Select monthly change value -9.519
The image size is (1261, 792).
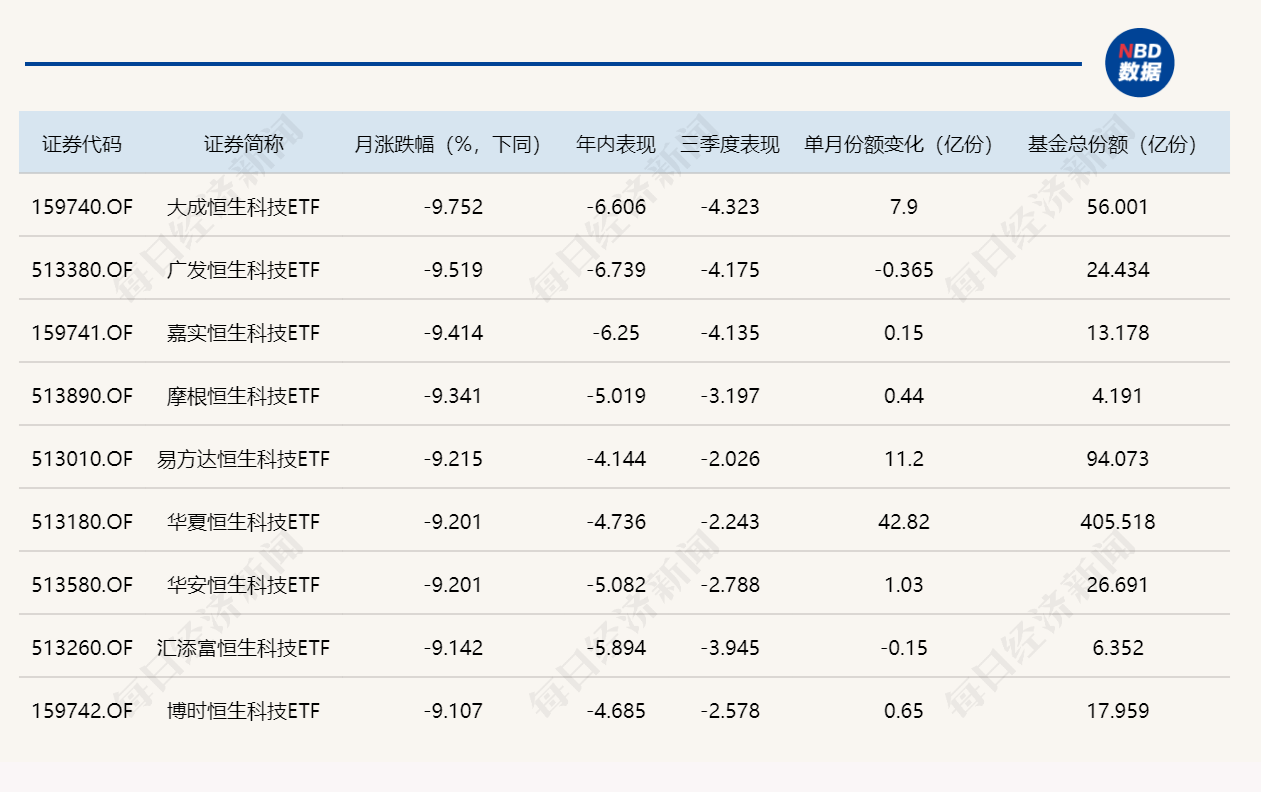[x=453, y=270]
